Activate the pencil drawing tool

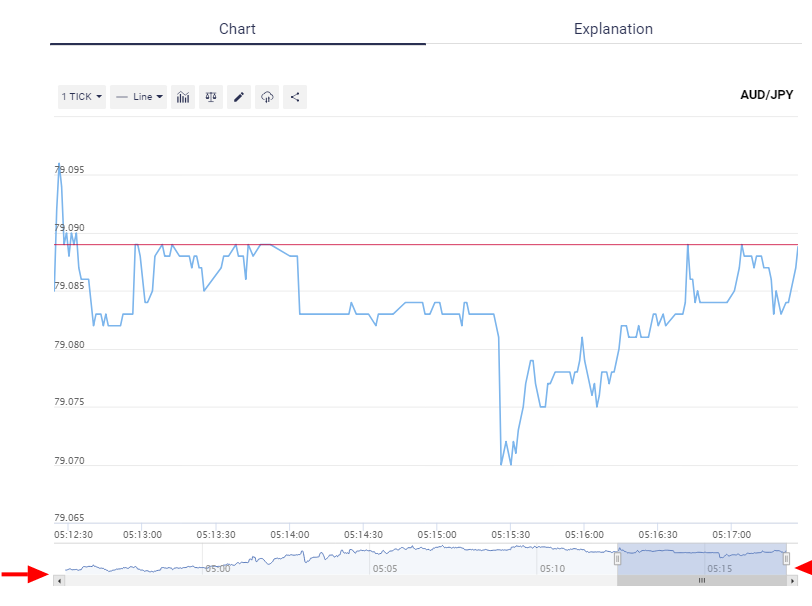click(238, 96)
